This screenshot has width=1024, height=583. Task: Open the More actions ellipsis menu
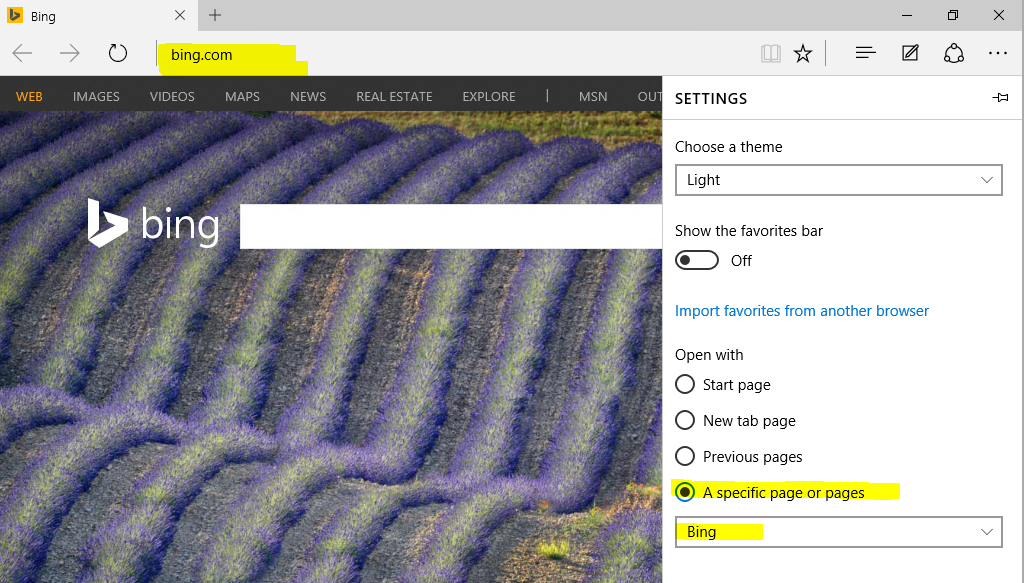point(998,53)
